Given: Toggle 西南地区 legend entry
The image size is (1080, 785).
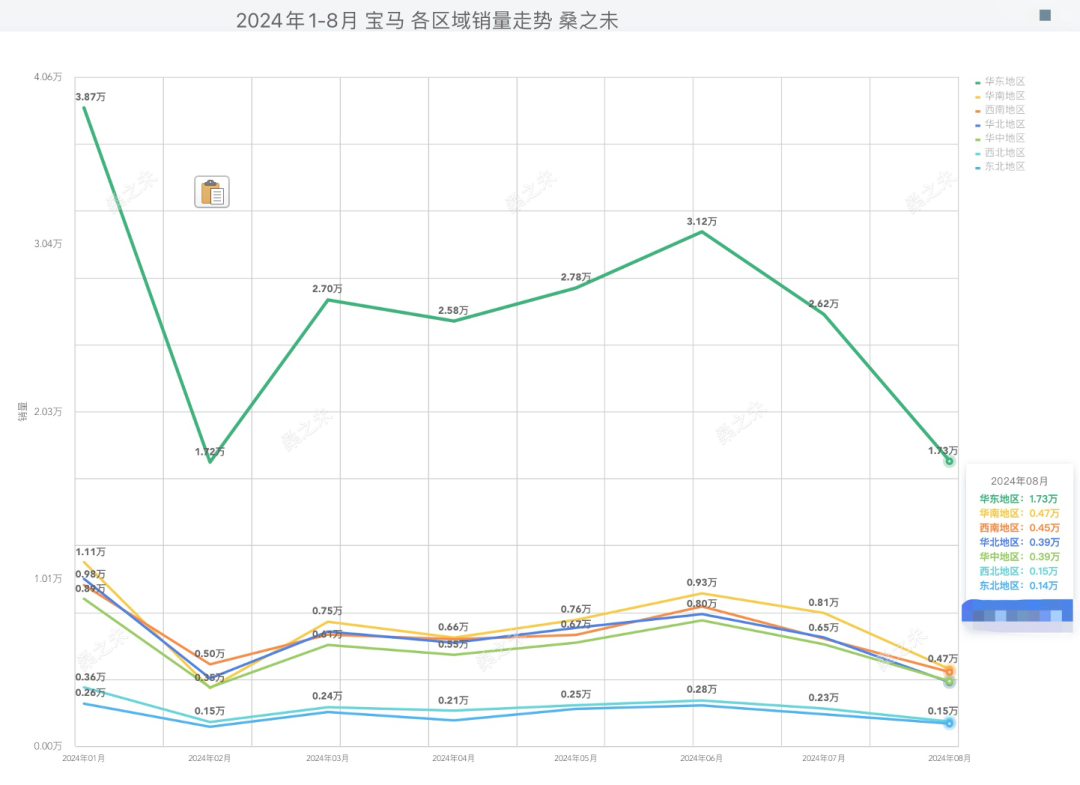Looking at the screenshot, I should click(1004, 109).
